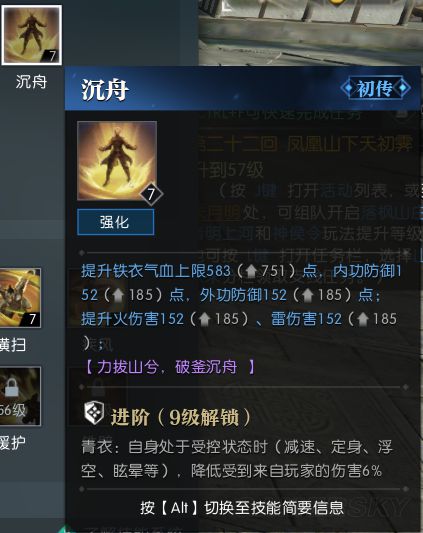Viewport: 423px width, 533px height.
Task: Click the level 7 badge on the 横扫 icon
Action: [32, 319]
